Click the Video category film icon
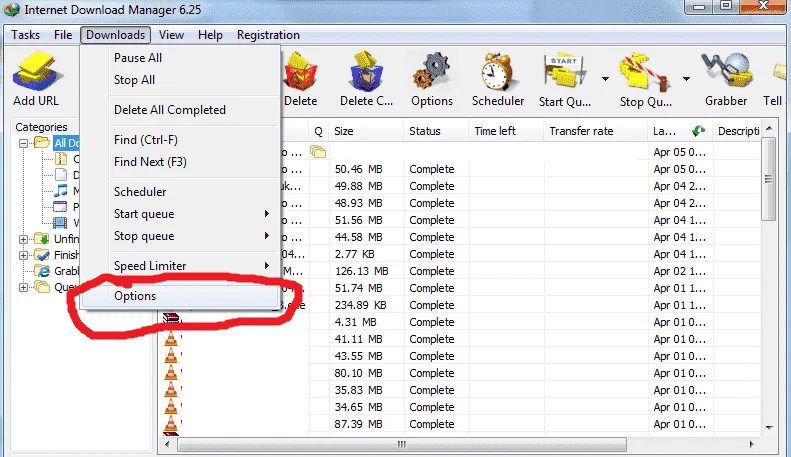791x457 pixels. click(61, 222)
